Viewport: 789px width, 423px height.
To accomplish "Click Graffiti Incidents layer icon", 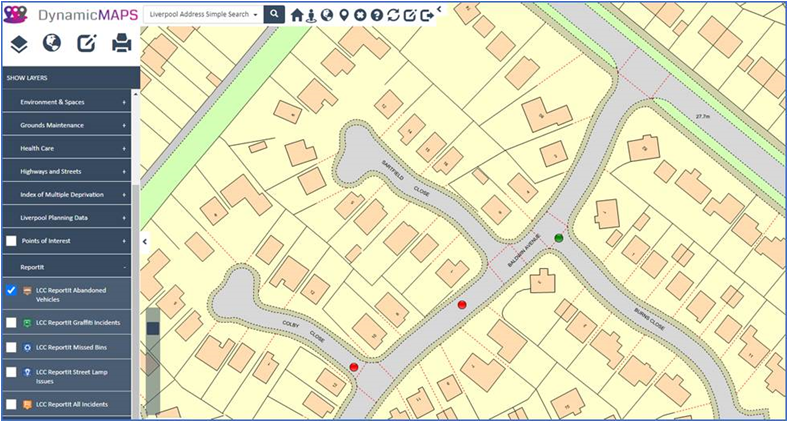I will (28, 323).
